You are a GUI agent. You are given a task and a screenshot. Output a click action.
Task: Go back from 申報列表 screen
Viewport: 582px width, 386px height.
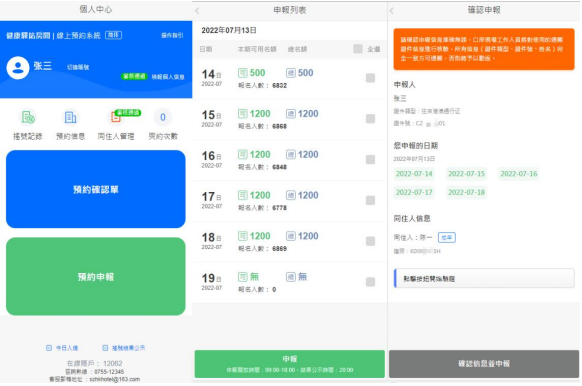197,11
